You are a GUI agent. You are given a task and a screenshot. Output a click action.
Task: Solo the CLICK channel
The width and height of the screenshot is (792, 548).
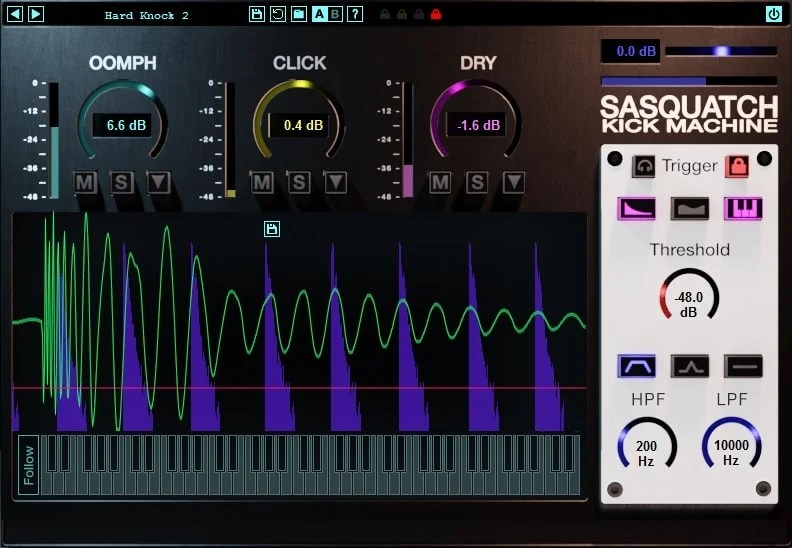[x=299, y=182]
